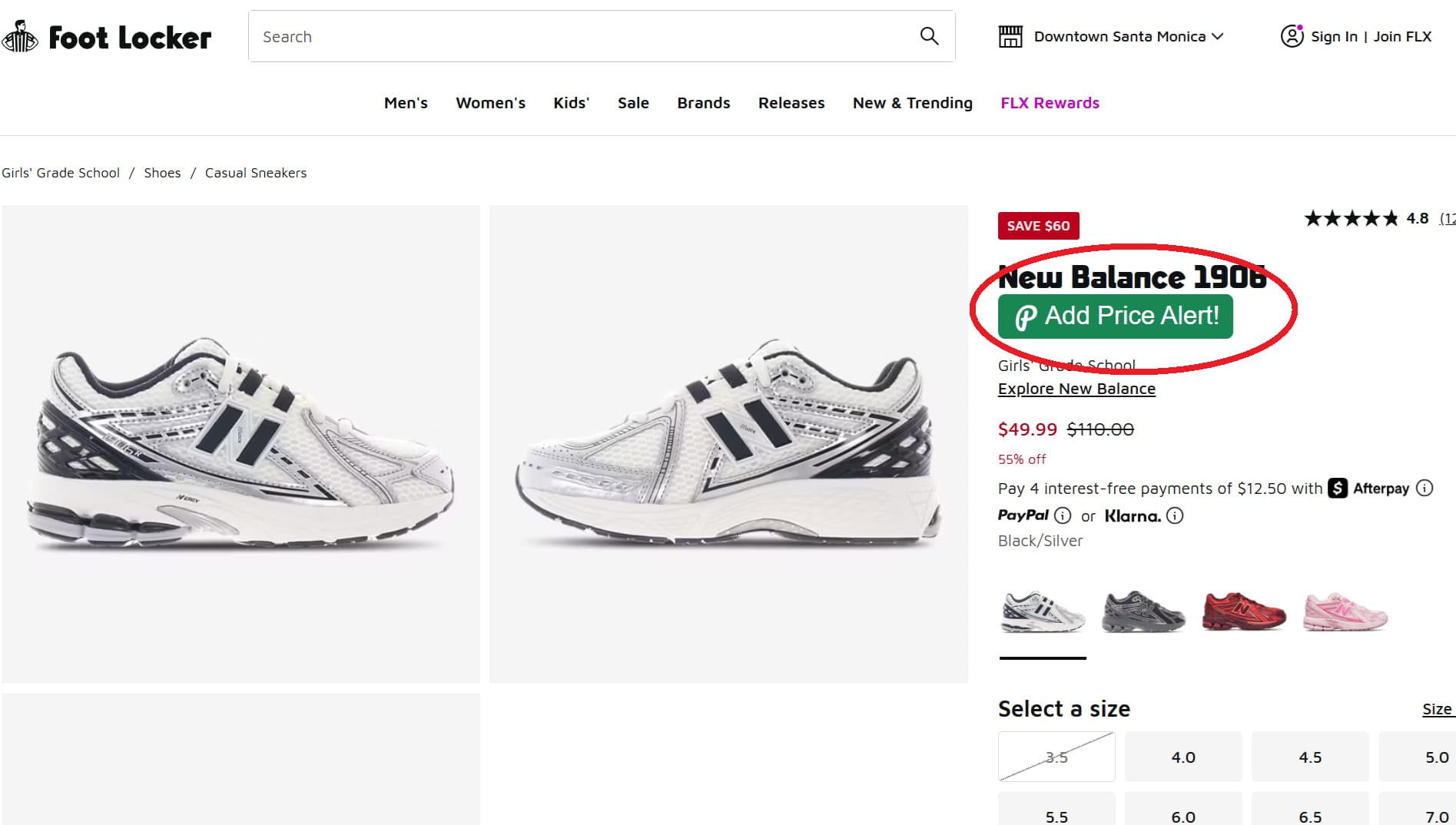Select size 5.0
Viewport: 1456px width, 825px height.
coord(1418,757)
